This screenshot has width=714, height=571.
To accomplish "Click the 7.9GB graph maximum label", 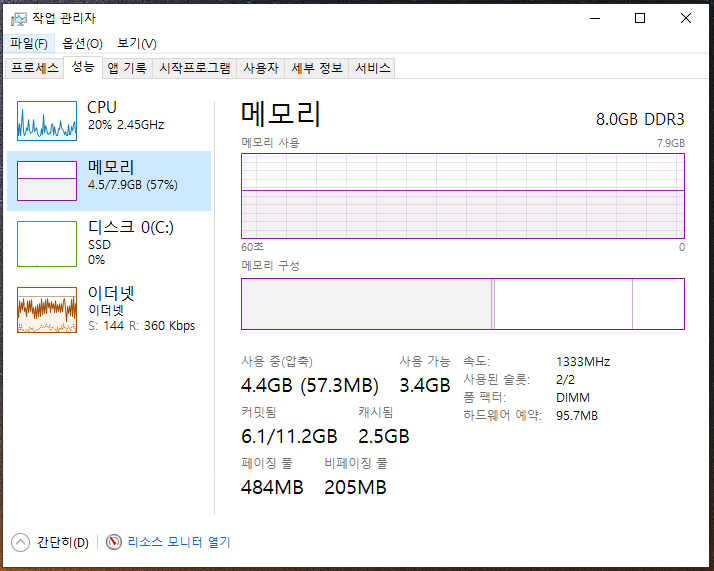I will click(x=671, y=143).
